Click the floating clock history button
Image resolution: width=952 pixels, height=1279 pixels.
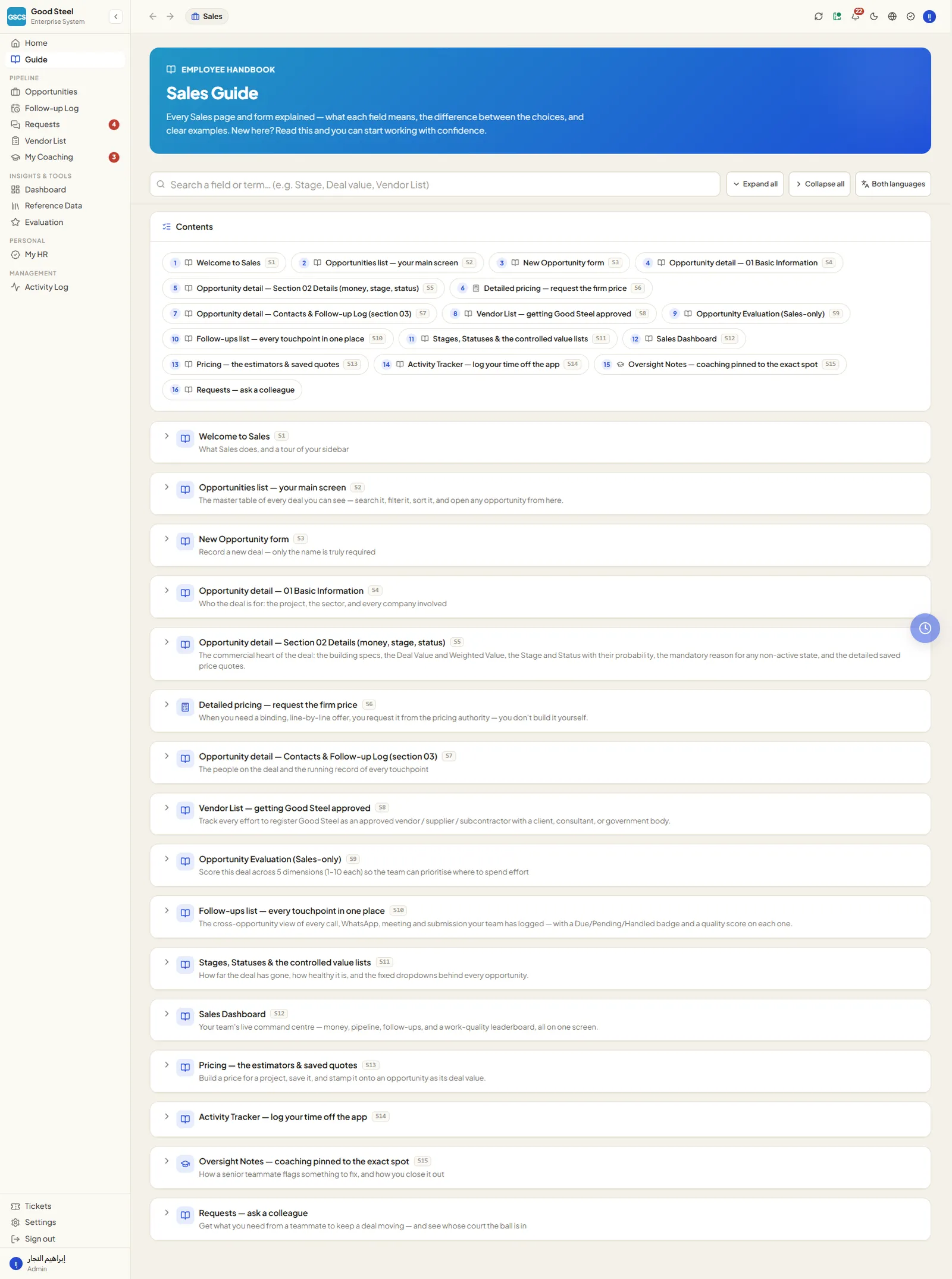tap(925, 628)
